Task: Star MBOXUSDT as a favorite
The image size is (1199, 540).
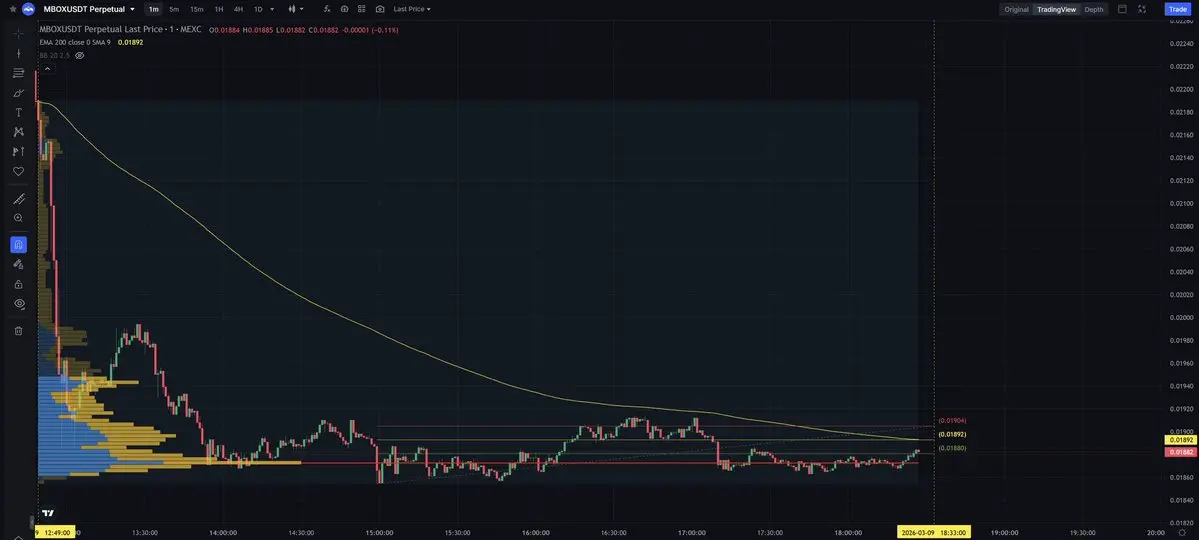Action: pos(12,9)
